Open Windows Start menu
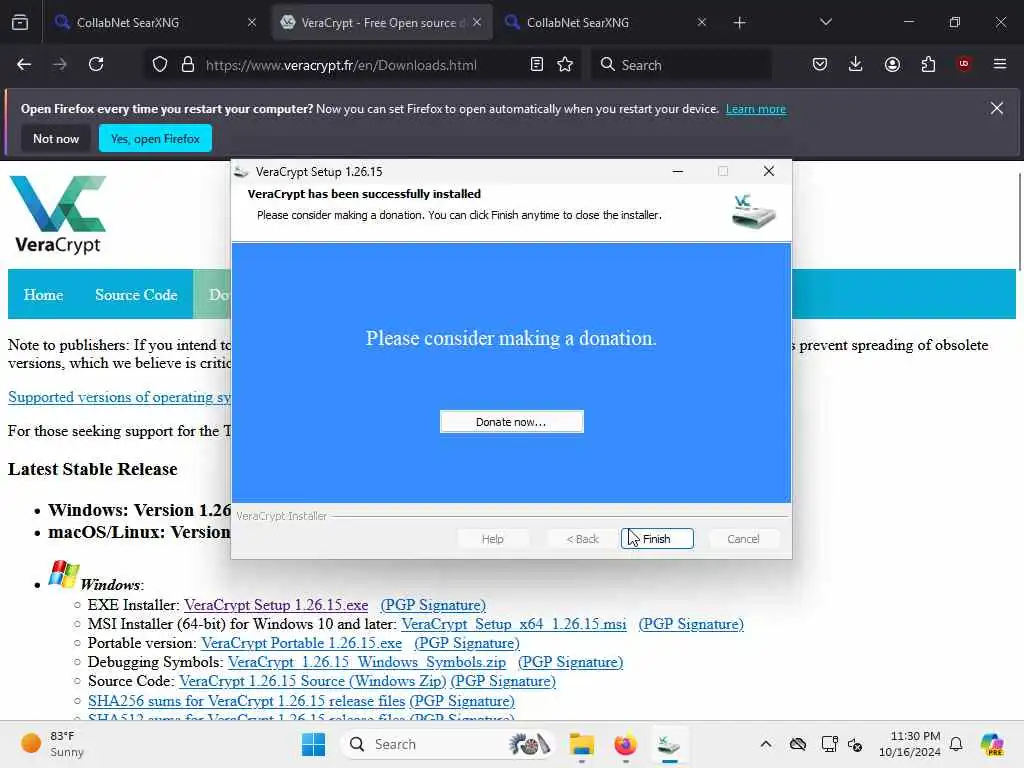The width and height of the screenshot is (1024, 768). point(313,744)
